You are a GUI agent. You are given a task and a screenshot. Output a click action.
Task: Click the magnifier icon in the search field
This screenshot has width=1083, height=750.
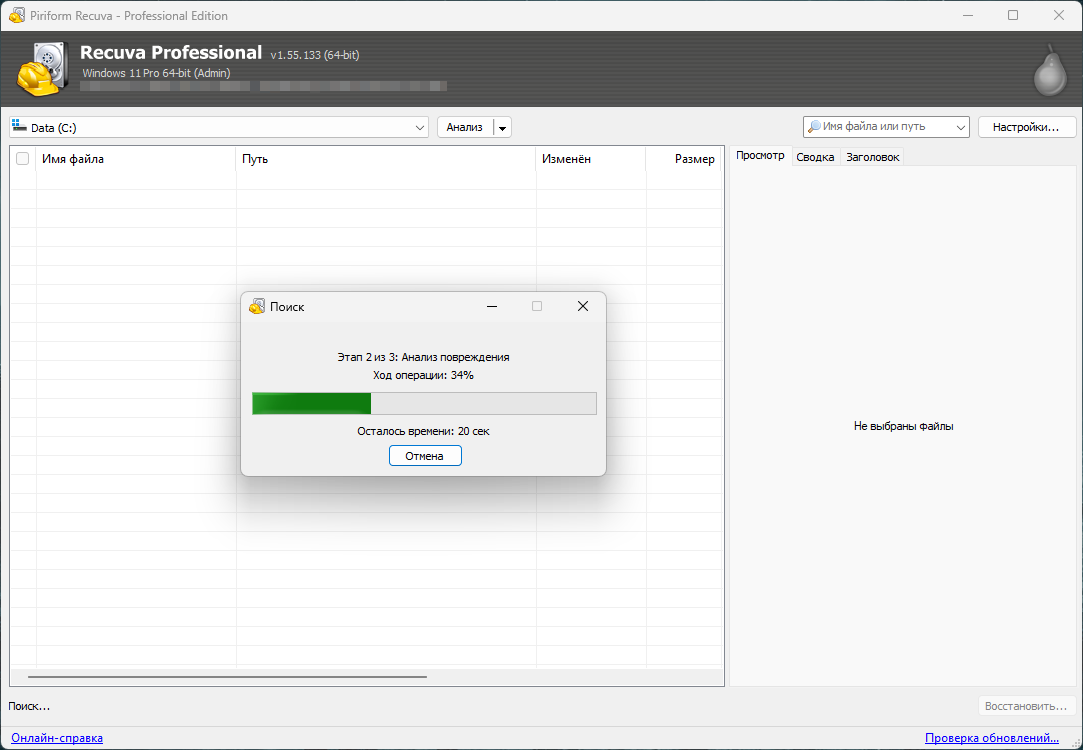coord(814,126)
